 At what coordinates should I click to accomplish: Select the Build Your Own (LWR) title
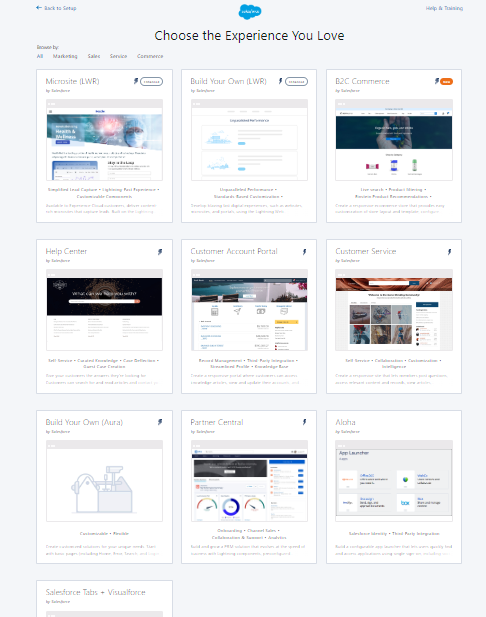coord(228,81)
